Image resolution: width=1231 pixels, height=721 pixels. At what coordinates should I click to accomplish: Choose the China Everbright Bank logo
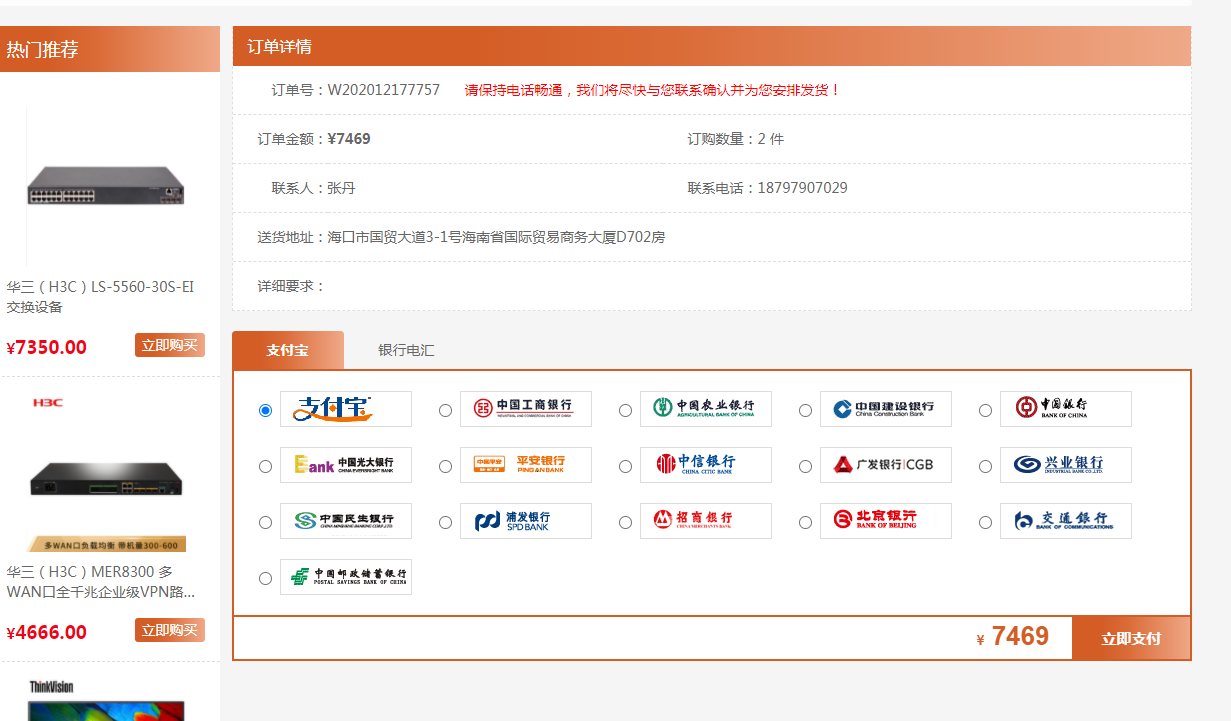click(346, 465)
